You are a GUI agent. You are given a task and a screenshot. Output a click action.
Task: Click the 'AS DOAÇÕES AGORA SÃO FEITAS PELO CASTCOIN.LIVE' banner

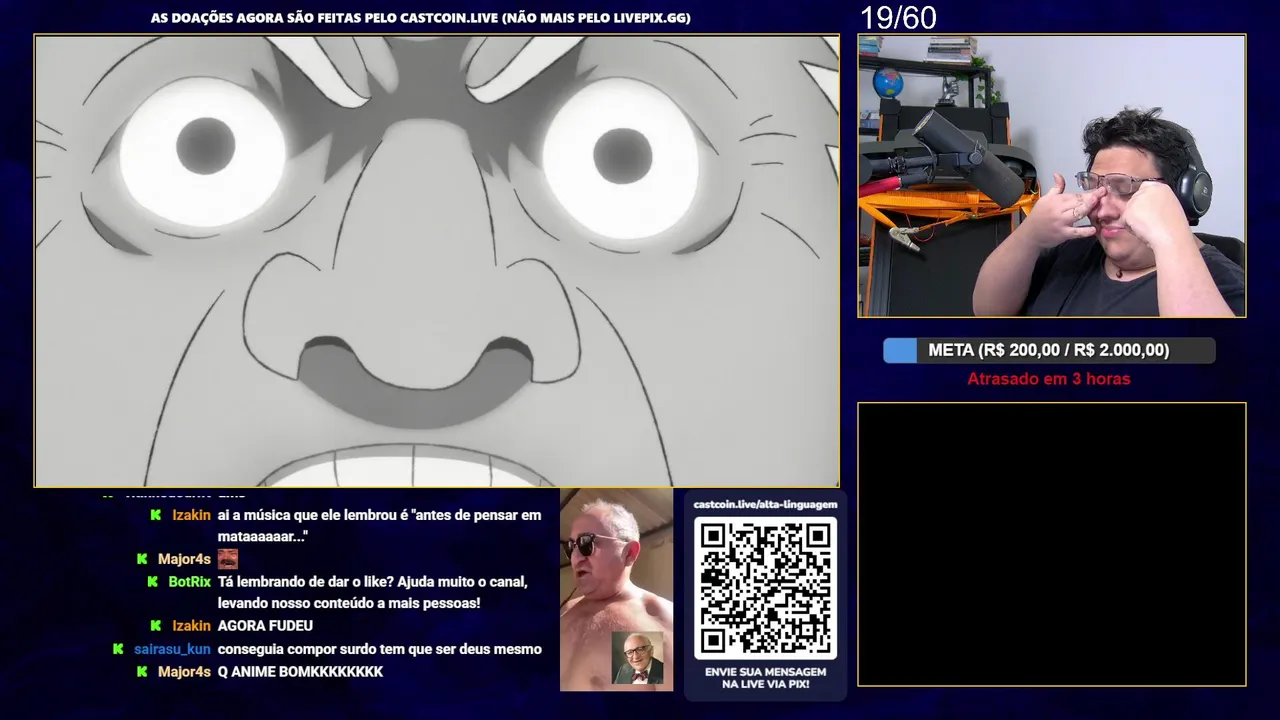tap(421, 18)
